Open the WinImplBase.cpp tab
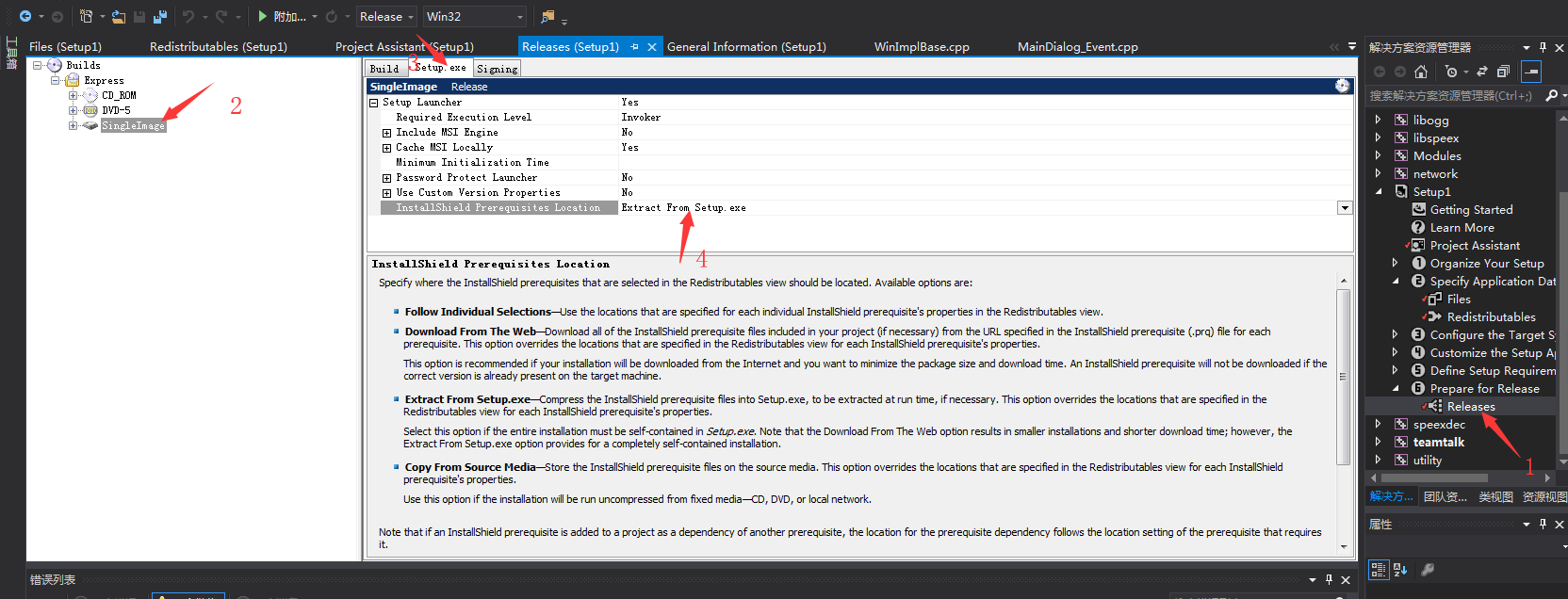Screen dimensions: 1568x599 tap(922, 46)
